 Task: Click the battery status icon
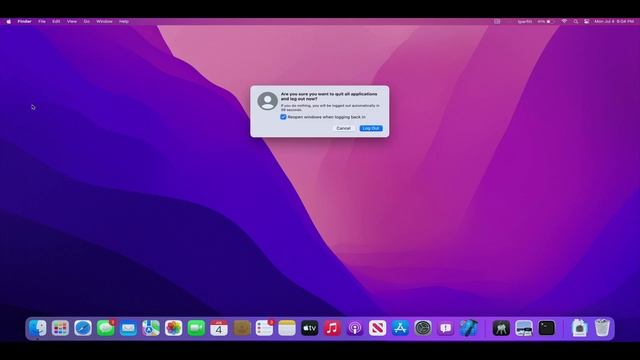(549, 21)
